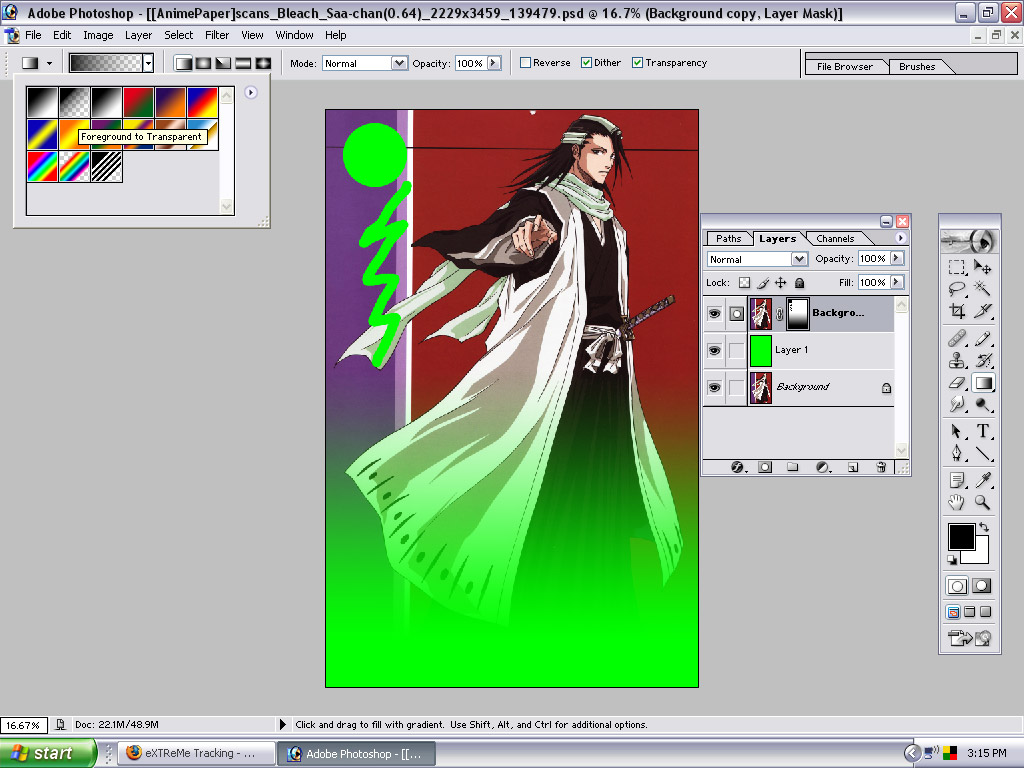Screen dimensions: 1024x768
Task: Open the gradient picker flyout menu
Action: (251, 93)
